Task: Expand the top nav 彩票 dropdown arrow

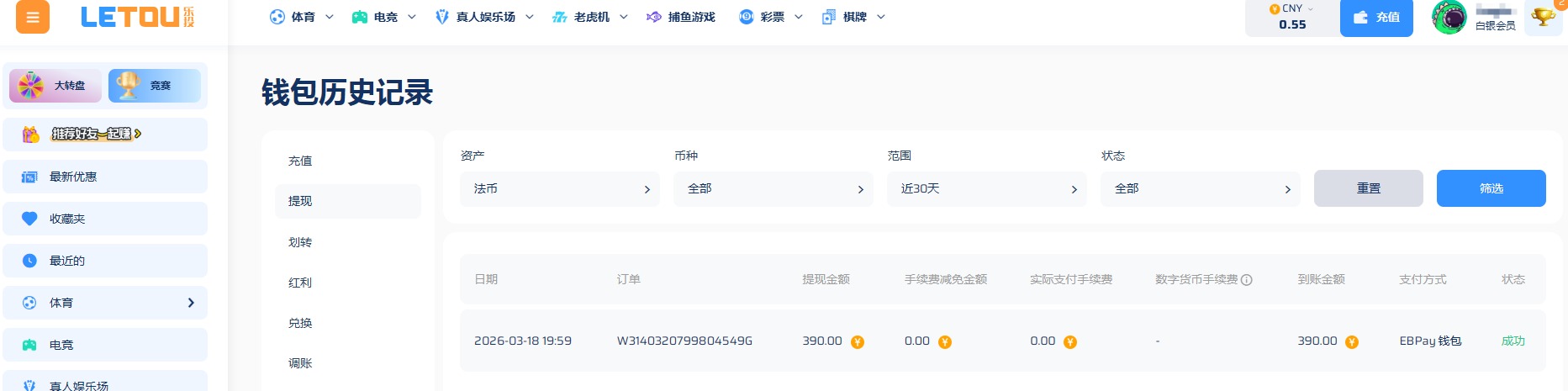Action: pyautogui.click(x=799, y=17)
